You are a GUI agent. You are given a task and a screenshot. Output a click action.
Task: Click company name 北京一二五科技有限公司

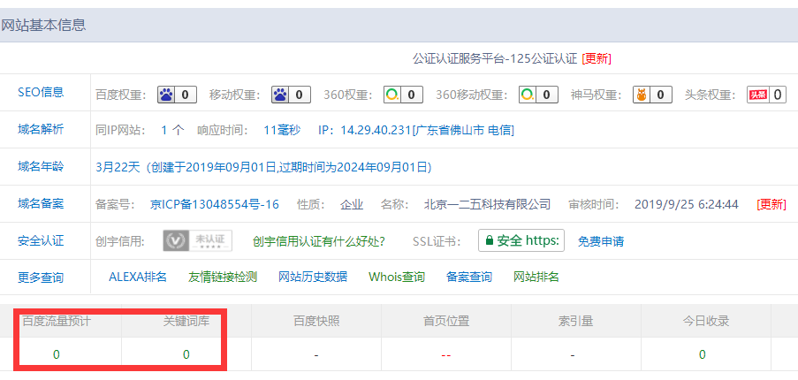tap(488, 204)
